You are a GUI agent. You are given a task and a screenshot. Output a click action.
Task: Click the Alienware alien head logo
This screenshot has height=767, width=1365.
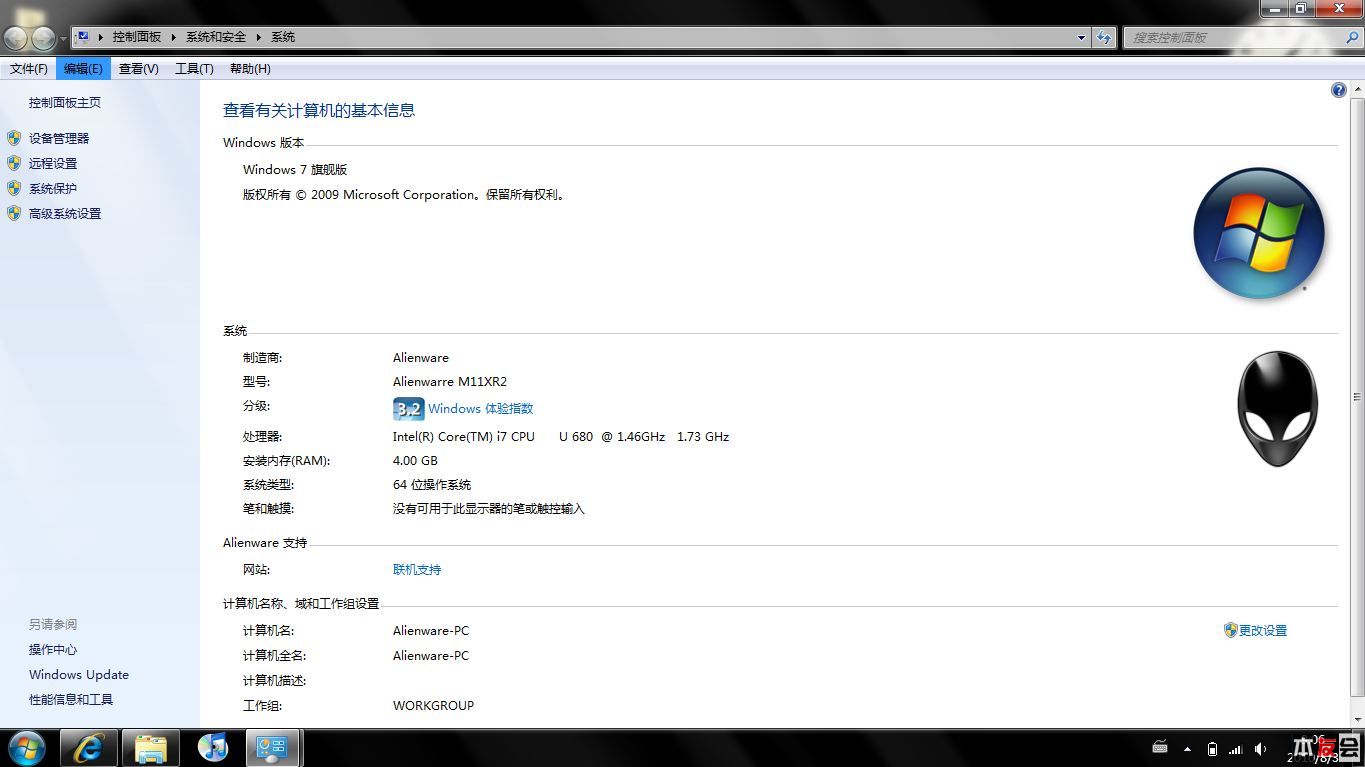pyautogui.click(x=1278, y=408)
